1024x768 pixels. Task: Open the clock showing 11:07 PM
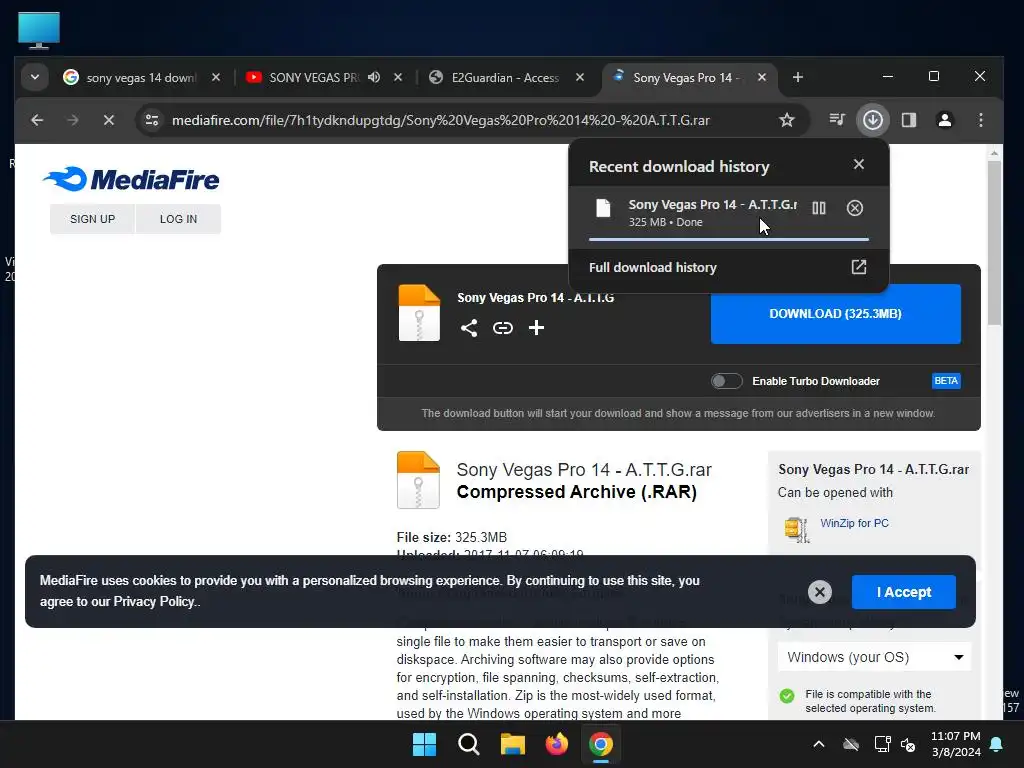pyautogui.click(x=955, y=744)
